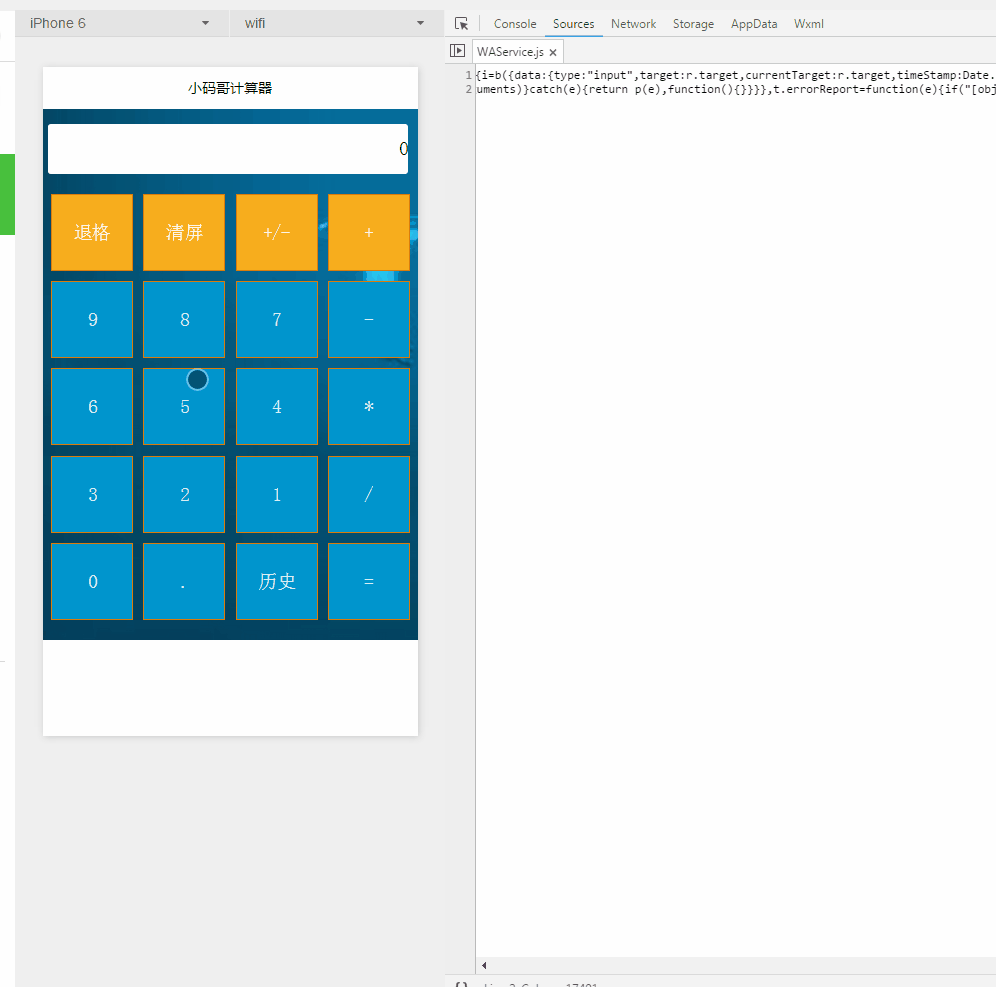Tap calculator digit 4
Screen dimensions: 996x987
(277, 406)
